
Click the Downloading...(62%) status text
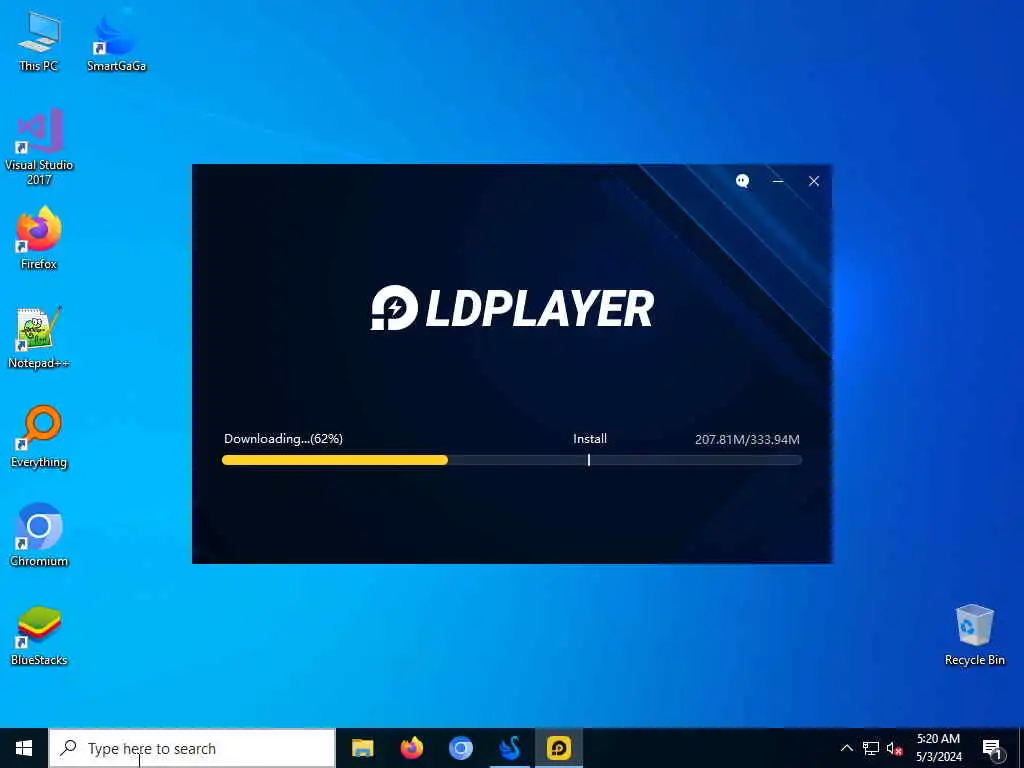(x=283, y=439)
